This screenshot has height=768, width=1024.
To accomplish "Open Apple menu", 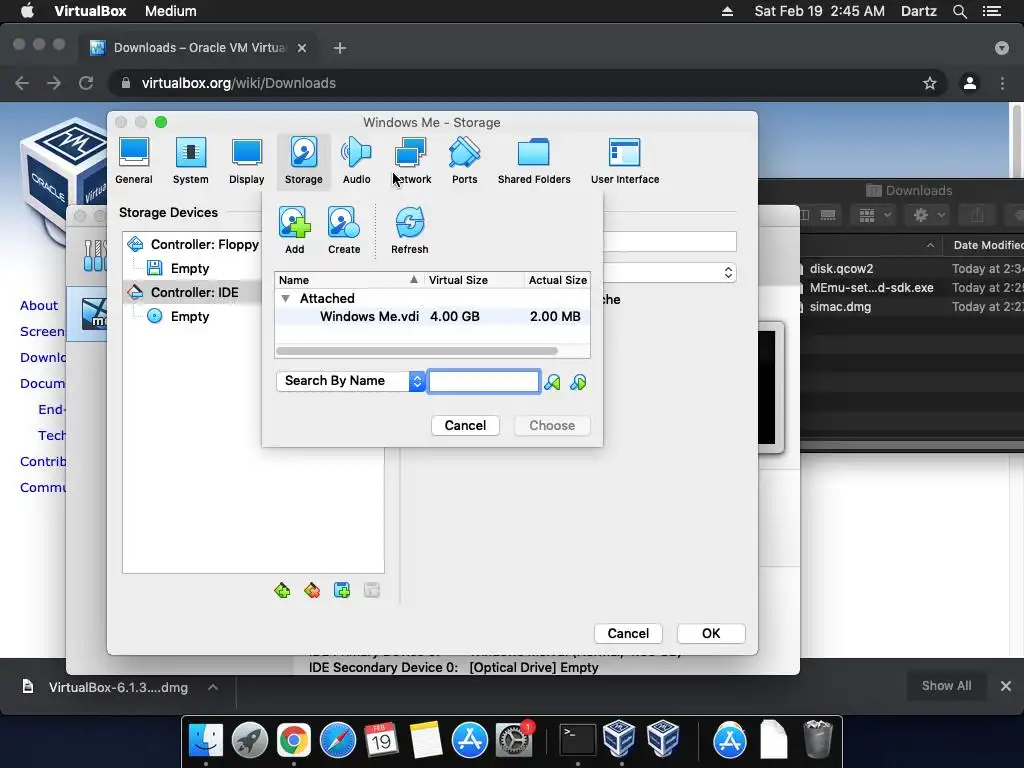I will coord(27,11).
